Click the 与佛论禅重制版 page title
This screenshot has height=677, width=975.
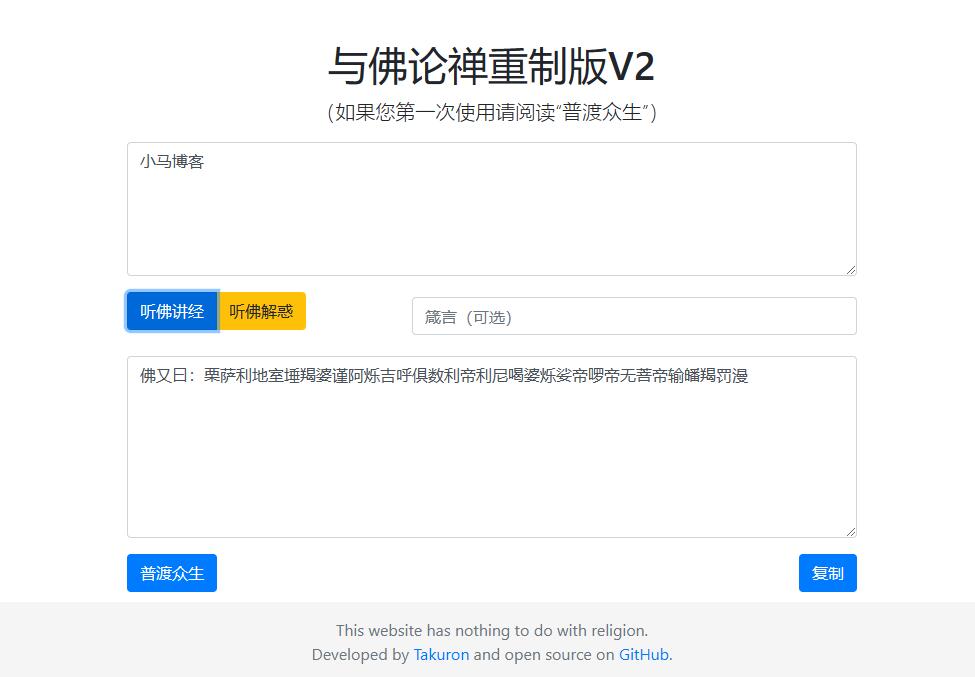coord(467,67)
